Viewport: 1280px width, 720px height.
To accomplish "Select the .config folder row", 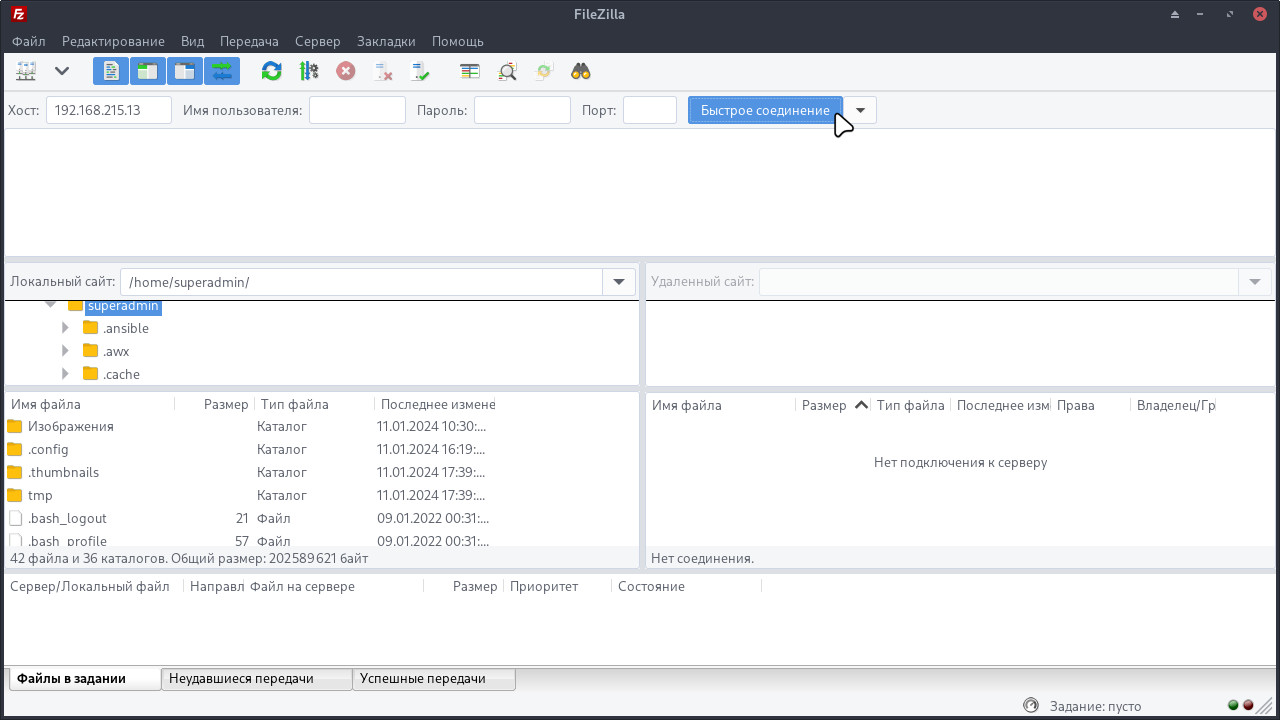I will [x=321, y=449].
